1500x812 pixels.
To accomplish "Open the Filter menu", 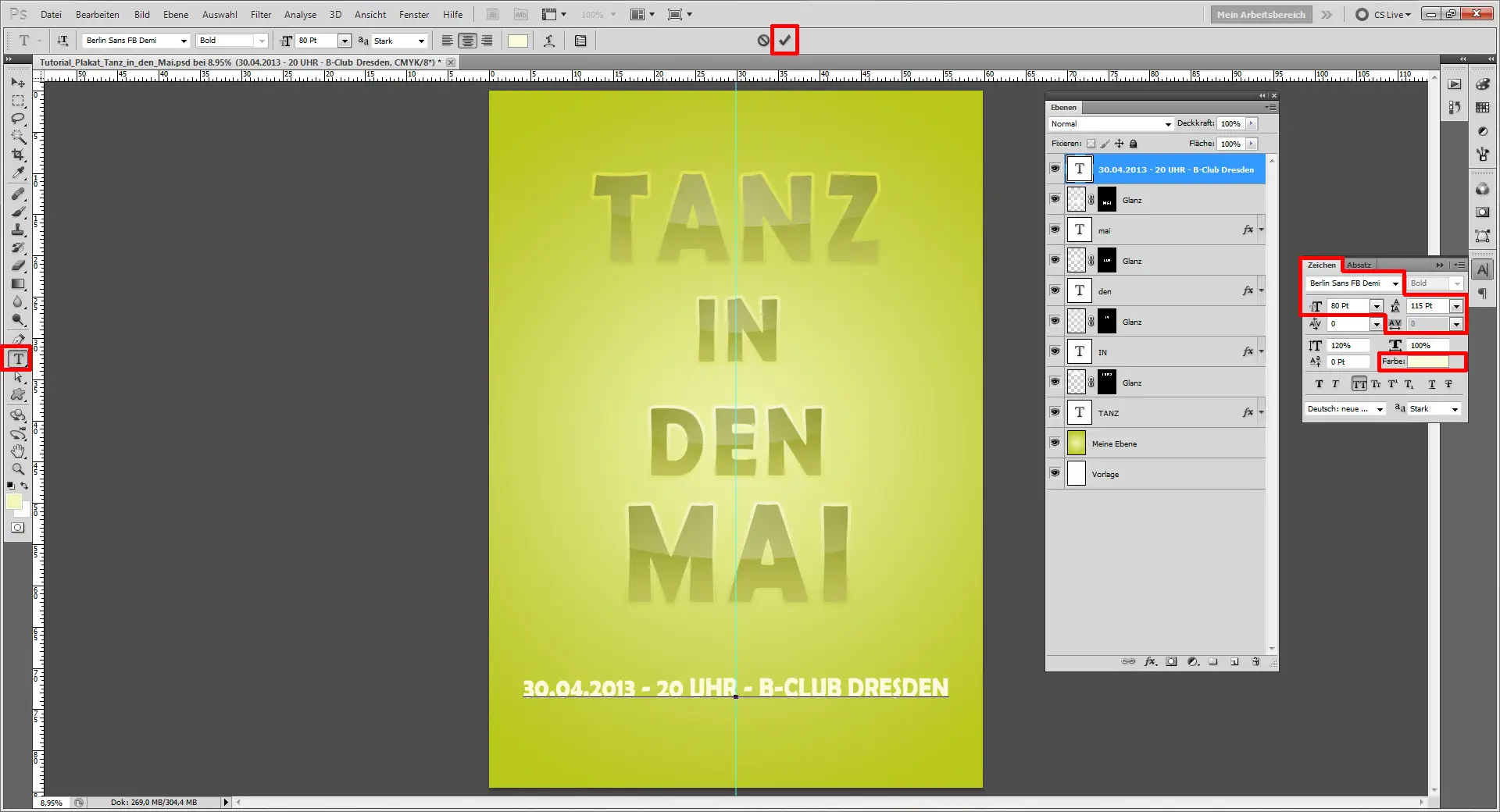I will click(260, 14).
